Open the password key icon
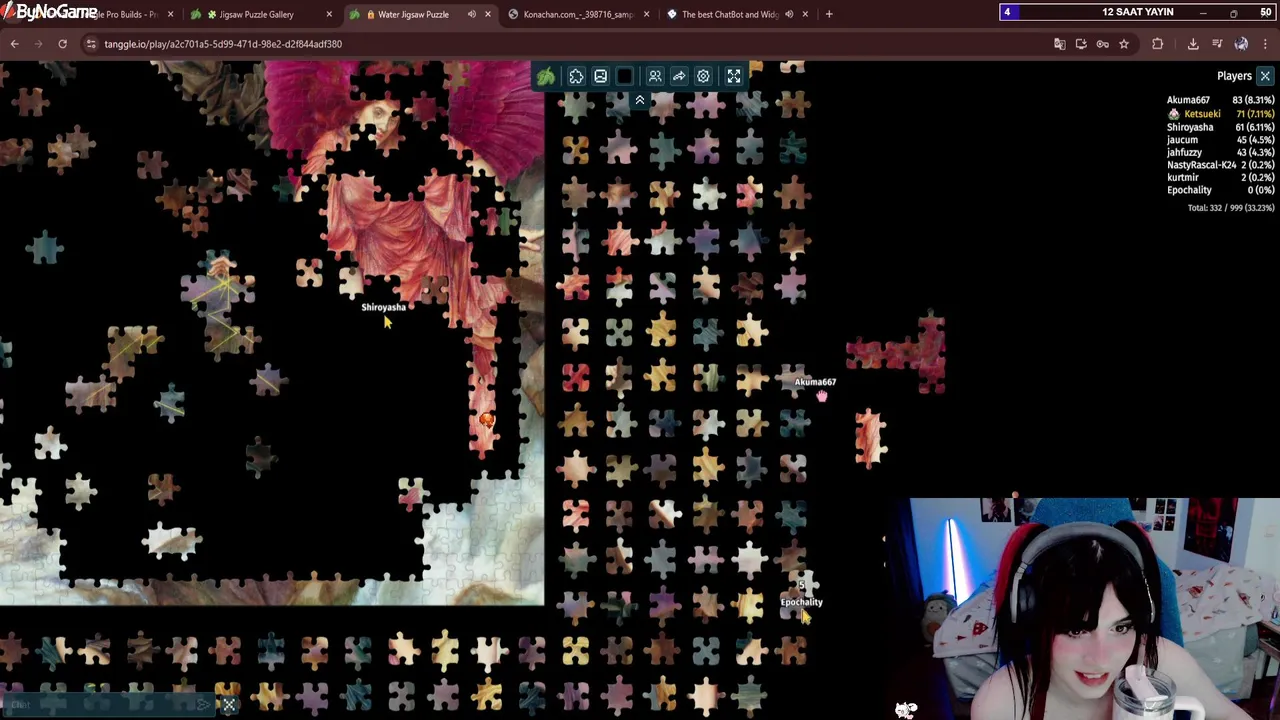1280x720 pixels. [1102, 44]
